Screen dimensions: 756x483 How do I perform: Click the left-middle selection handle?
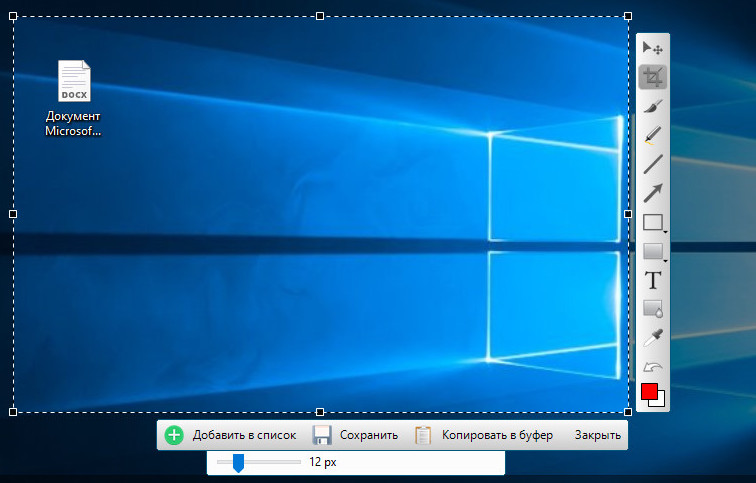pos(13,214)
